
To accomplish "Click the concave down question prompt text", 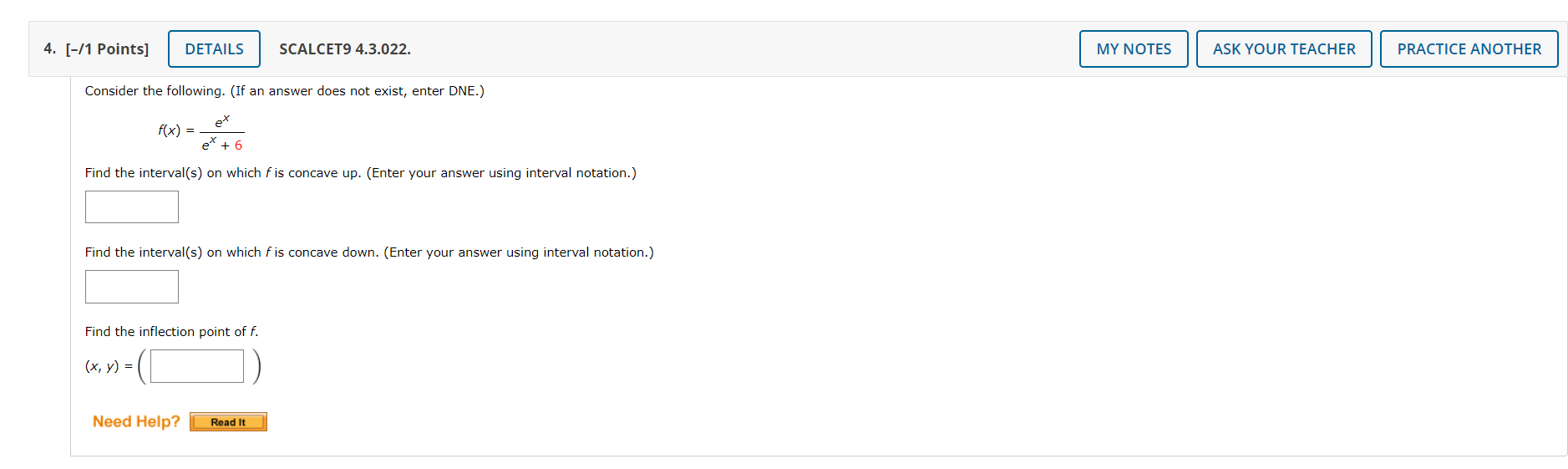I will pos(369,252).
